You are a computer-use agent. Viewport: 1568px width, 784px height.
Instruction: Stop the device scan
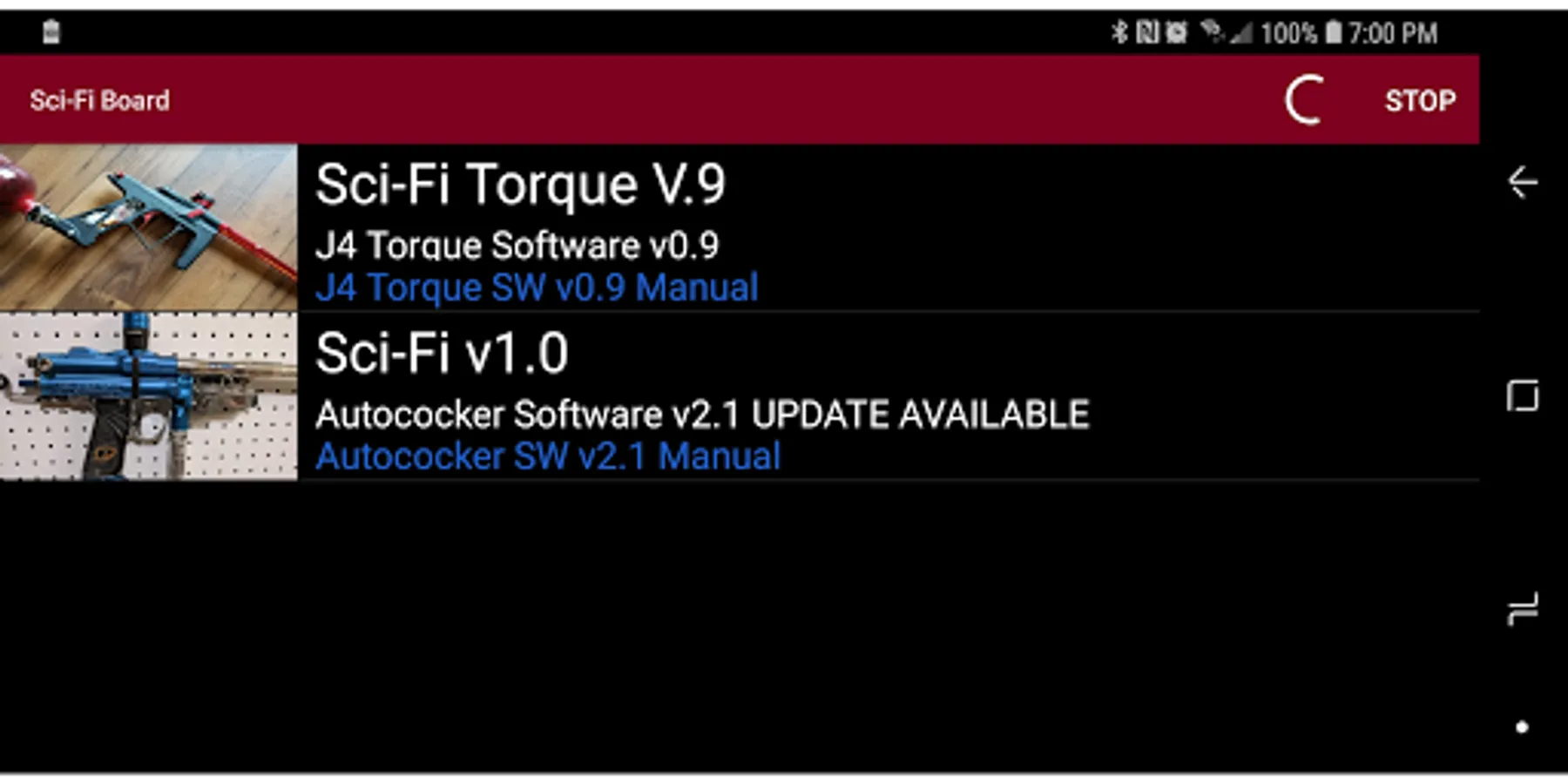click(1420, 101)
